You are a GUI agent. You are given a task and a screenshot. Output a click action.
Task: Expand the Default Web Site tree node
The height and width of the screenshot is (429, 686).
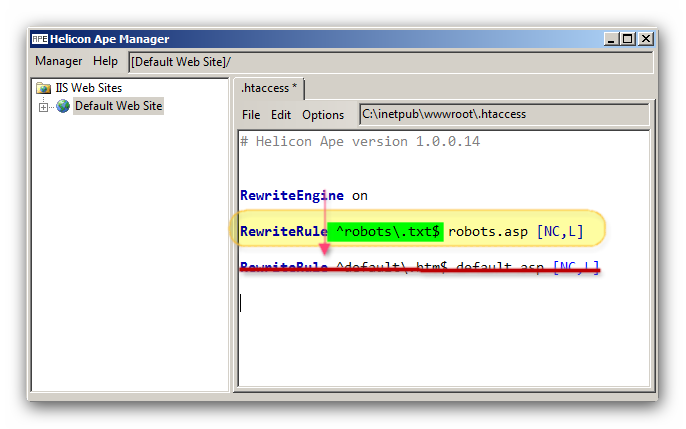pyautogui.click(x=43, y=106)
